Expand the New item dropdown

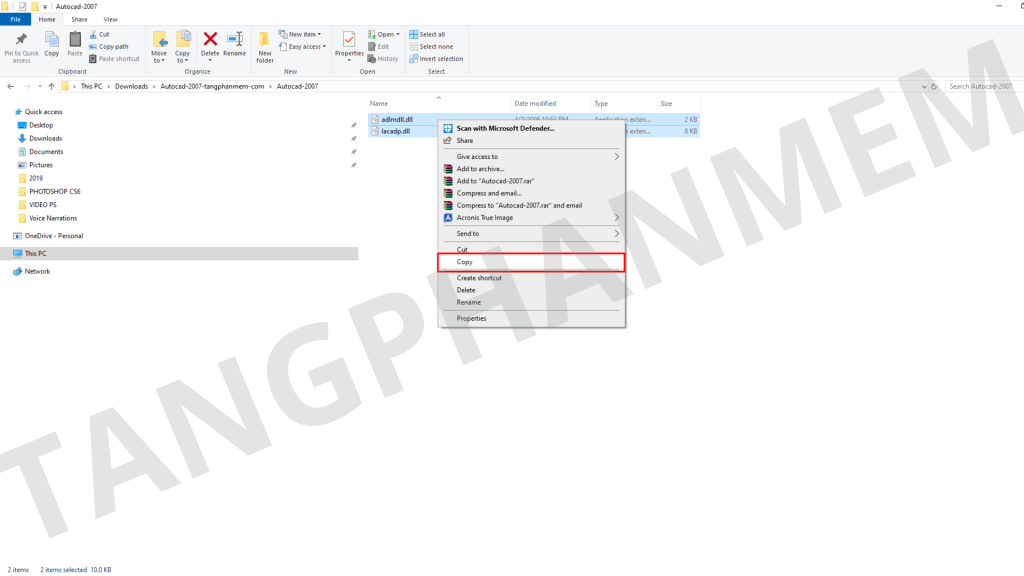(305, 34)
